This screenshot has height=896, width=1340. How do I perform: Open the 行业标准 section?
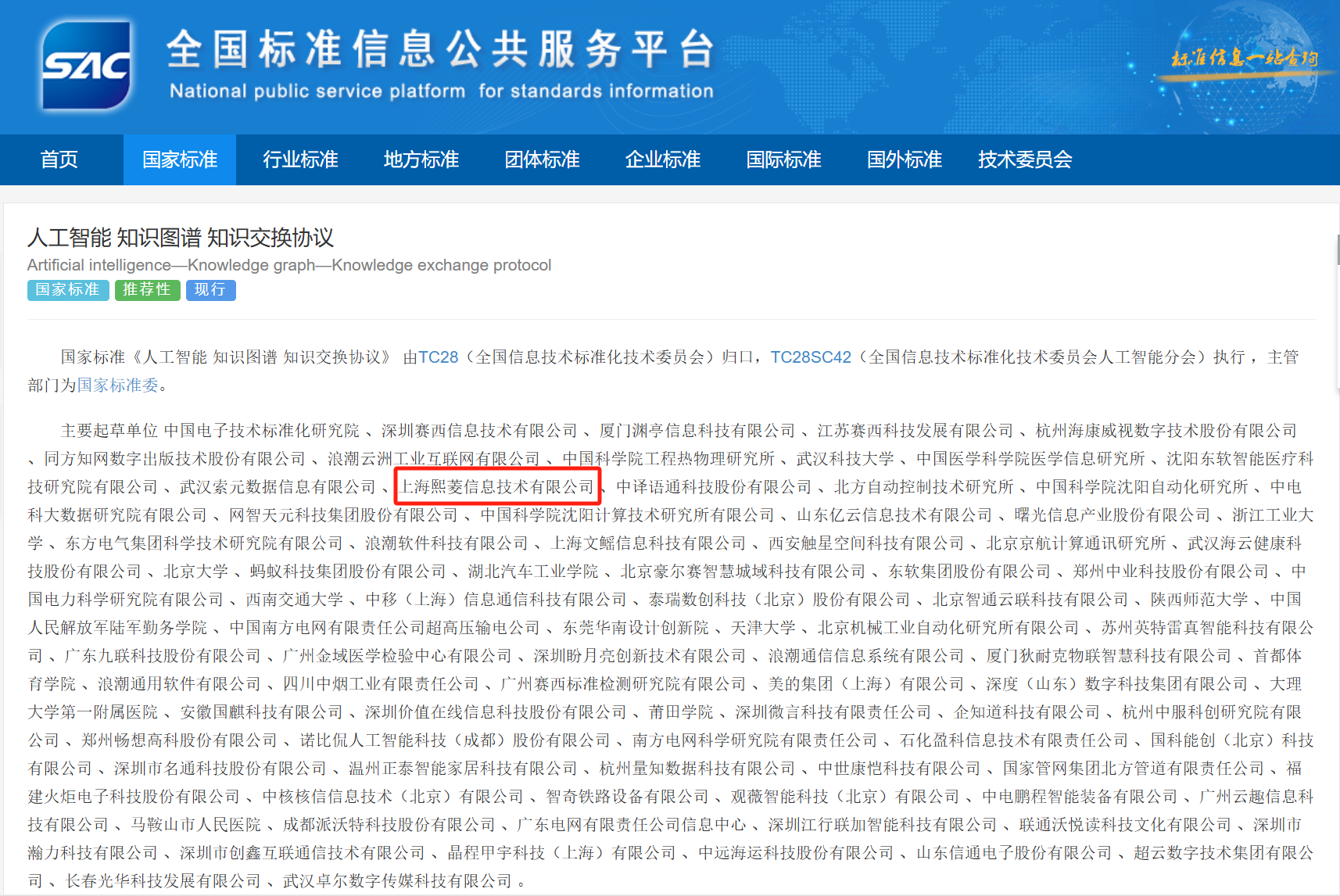300,159
